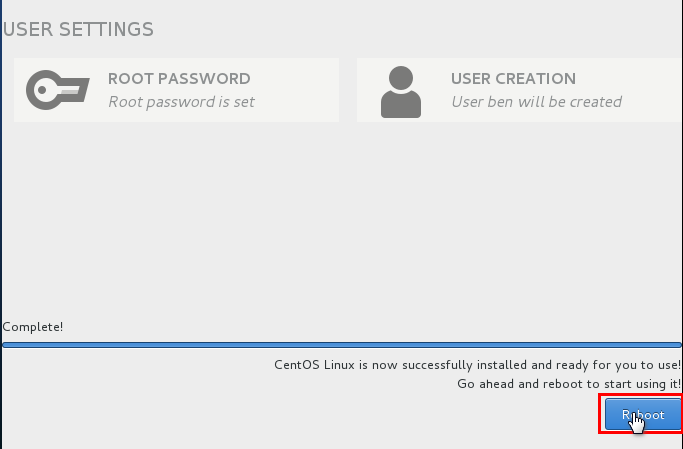683x449 pixels.
Task: Click the Reboot button
Action: [x=641, y=414]
